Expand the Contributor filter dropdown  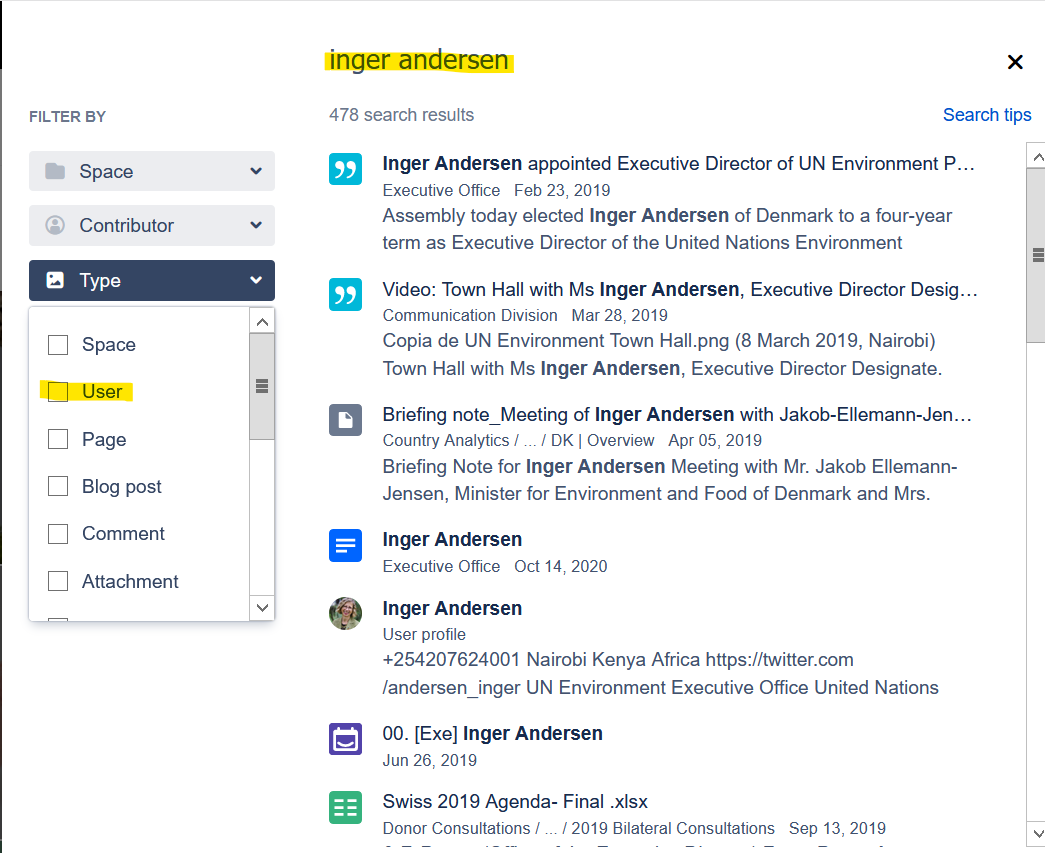(152, 225)
